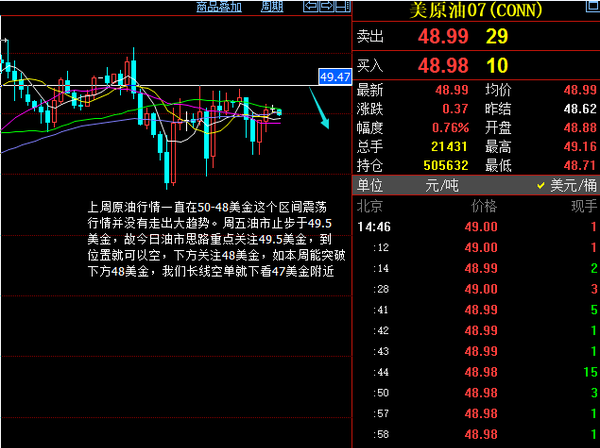Viewport: 600px width, 448px height.
Task: Click the 买入 label
Action: (370, 65)
